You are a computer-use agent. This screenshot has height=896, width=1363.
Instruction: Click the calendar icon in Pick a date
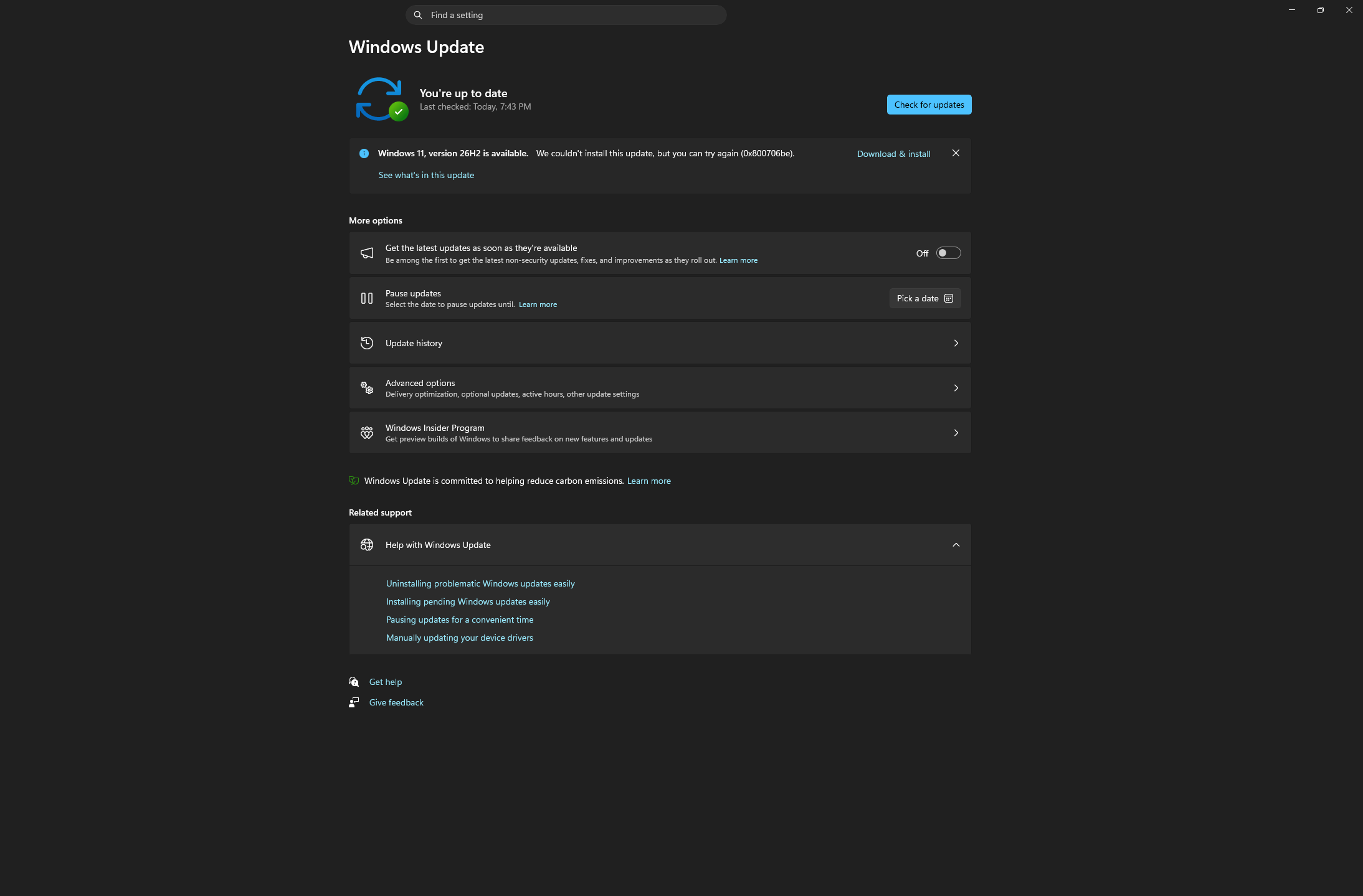coord(949,298)
